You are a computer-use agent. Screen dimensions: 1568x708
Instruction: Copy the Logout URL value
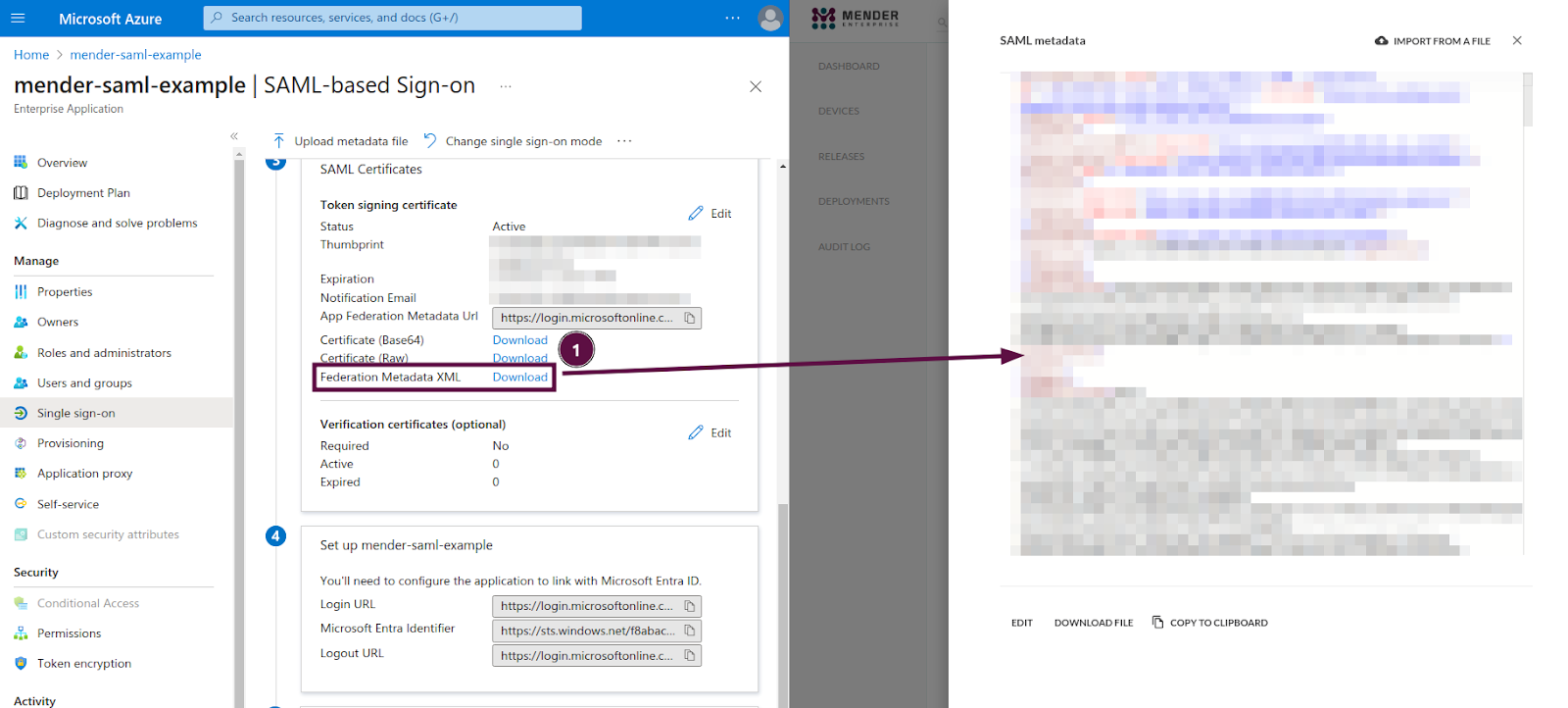coord(690,655)
